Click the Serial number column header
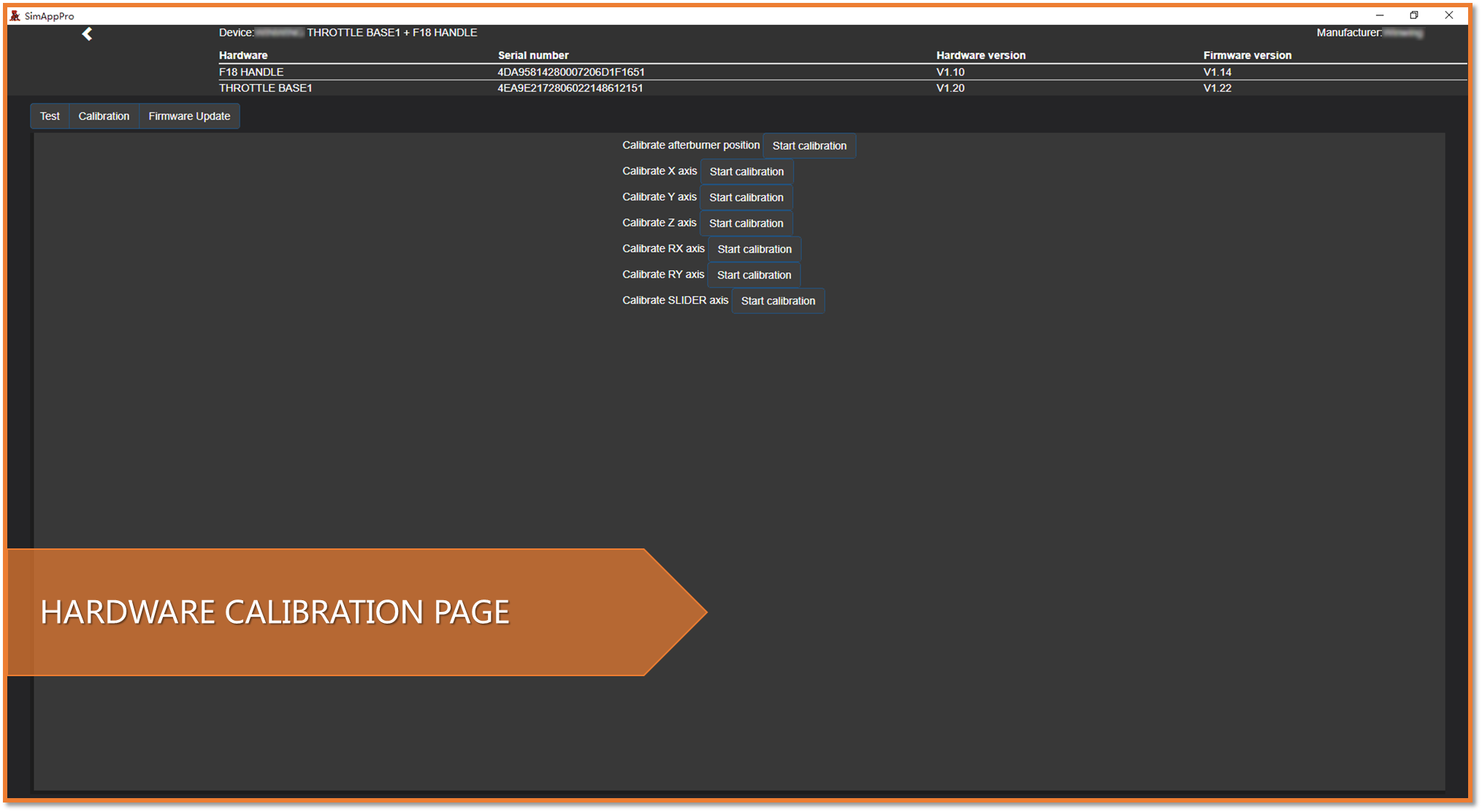This screenshot has width=1482, height=812. pos(532,55)
